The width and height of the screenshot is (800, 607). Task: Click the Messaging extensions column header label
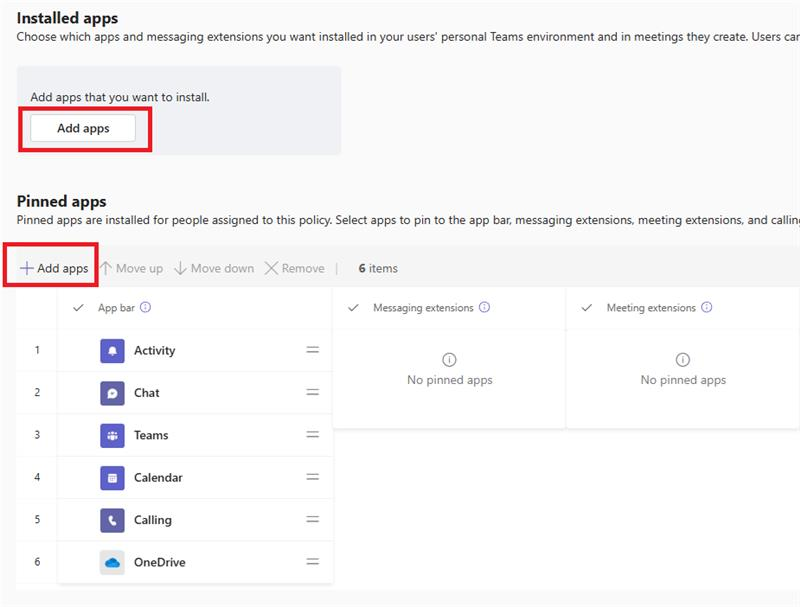(x=423, y=308)
